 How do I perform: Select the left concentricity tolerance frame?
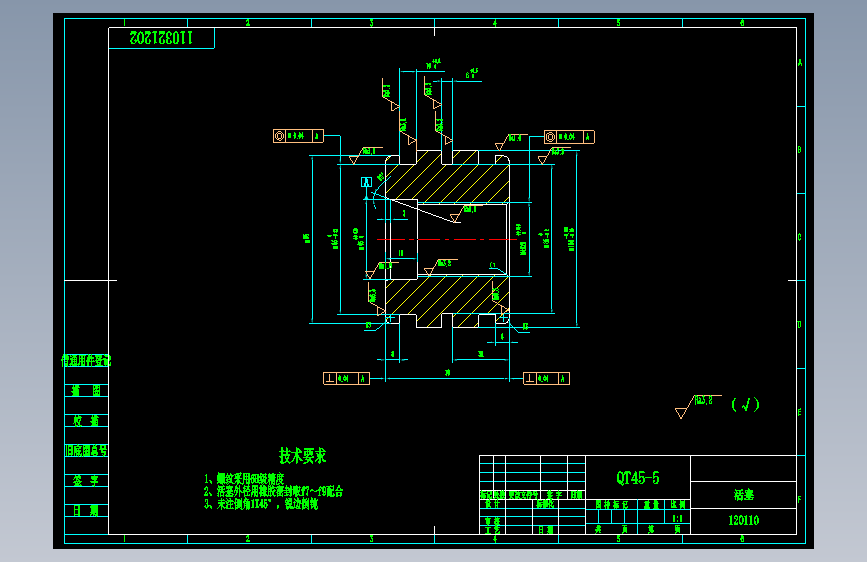tap(298, 136)
